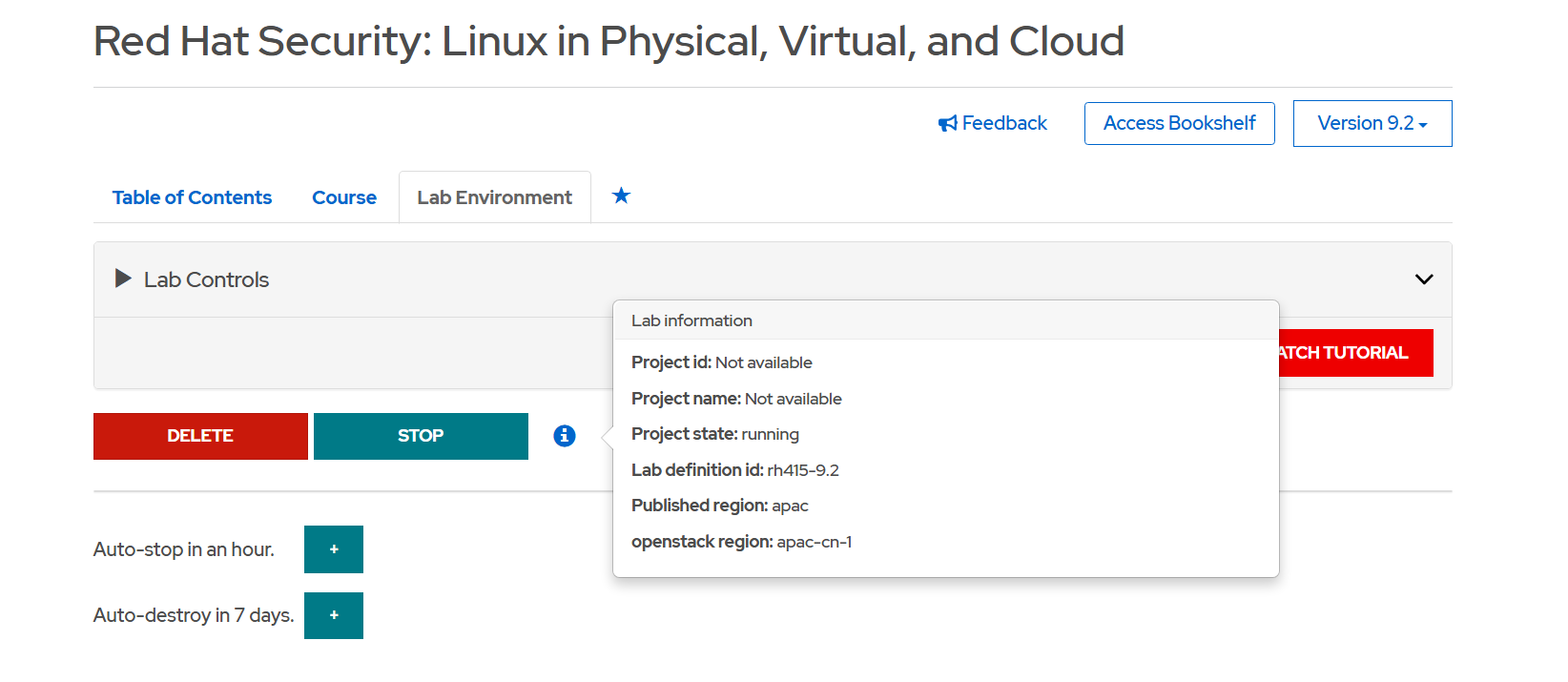Image resolution: width=1568 pixels, height=682 pixels.
Task: Open the Version 9.2 dropdown
Action: [x=1372, y=124]
